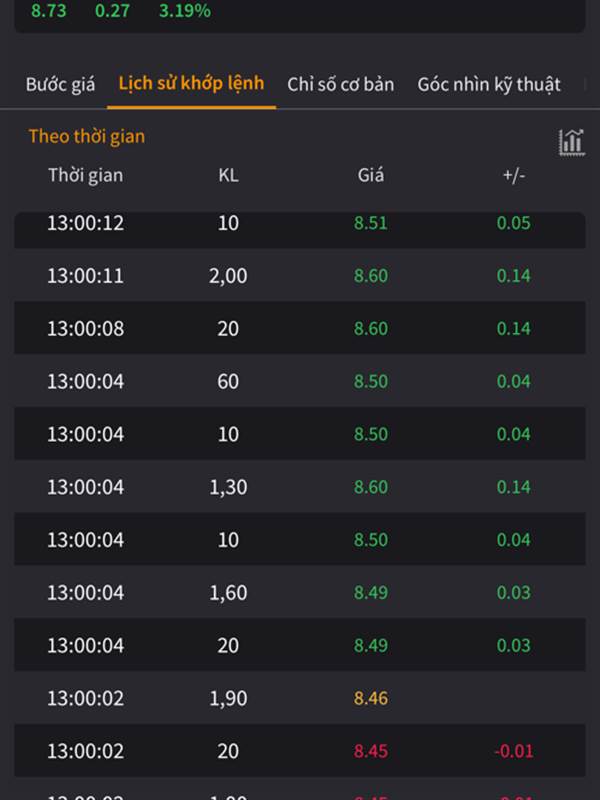
Task: Tap the +/- column header
Action: pyautogui.click(x=514, y=175)
